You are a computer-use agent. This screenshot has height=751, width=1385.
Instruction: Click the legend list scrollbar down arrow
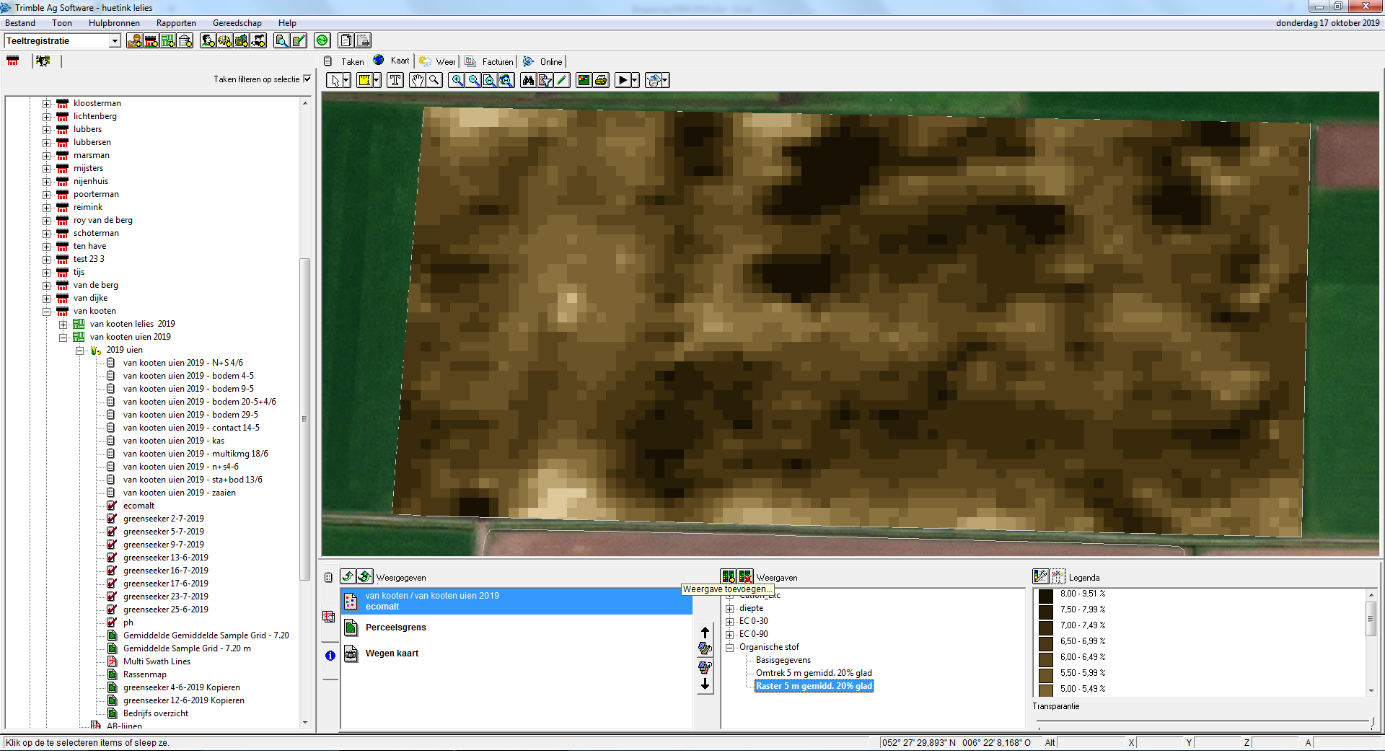click(x=1371, y=690)
